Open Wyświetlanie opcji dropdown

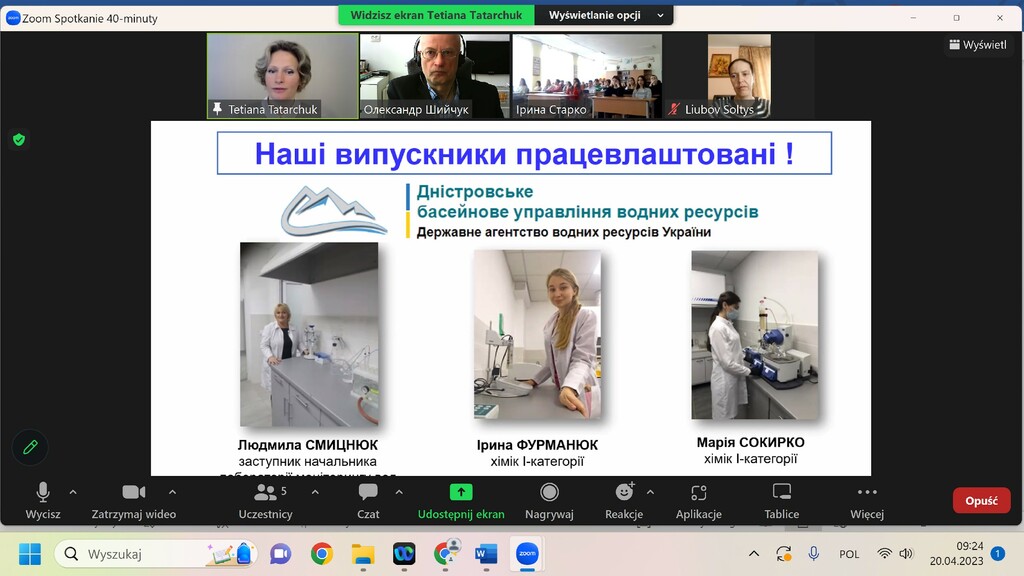604,15
